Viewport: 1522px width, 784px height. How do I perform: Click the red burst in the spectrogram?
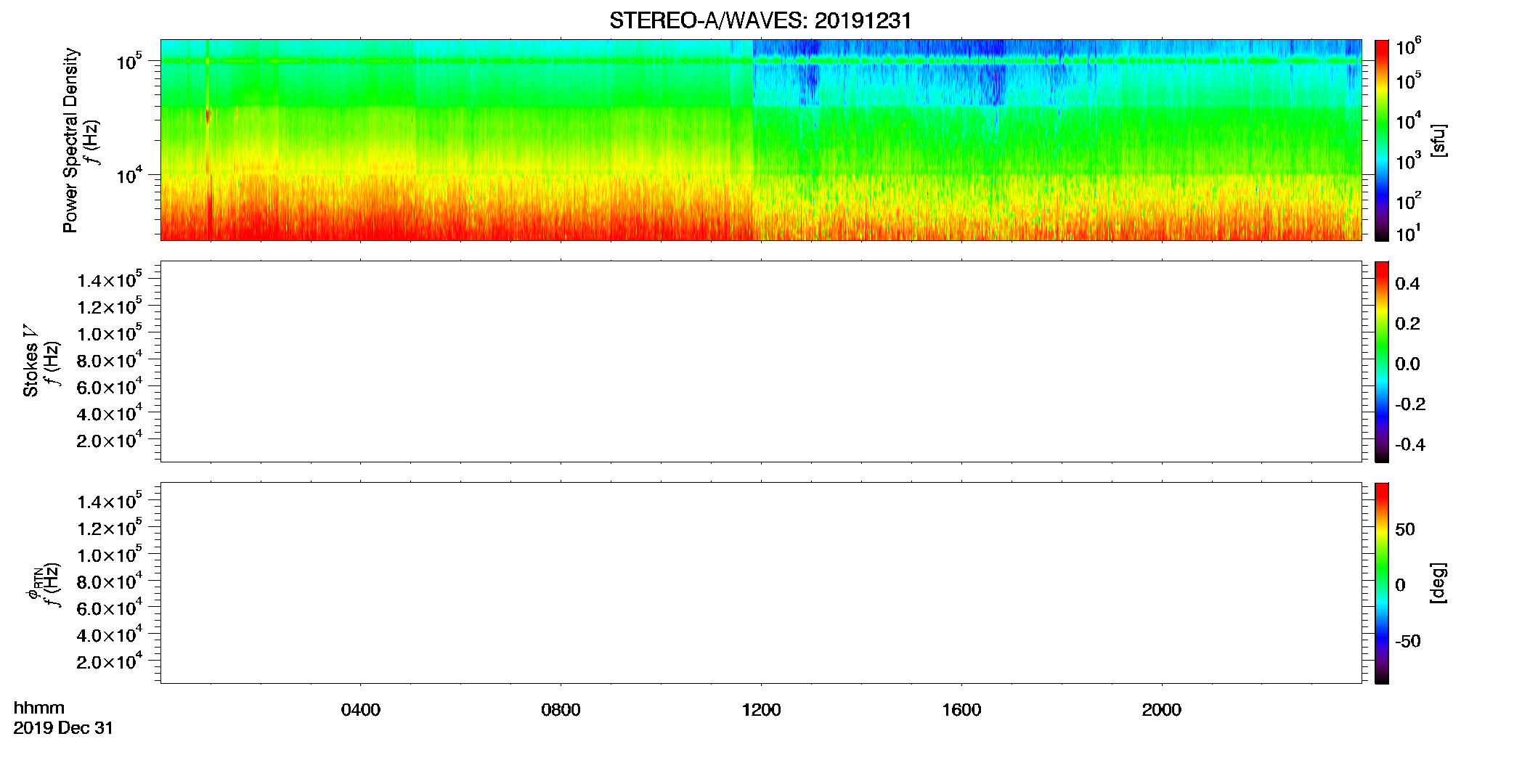click(208, 115)
